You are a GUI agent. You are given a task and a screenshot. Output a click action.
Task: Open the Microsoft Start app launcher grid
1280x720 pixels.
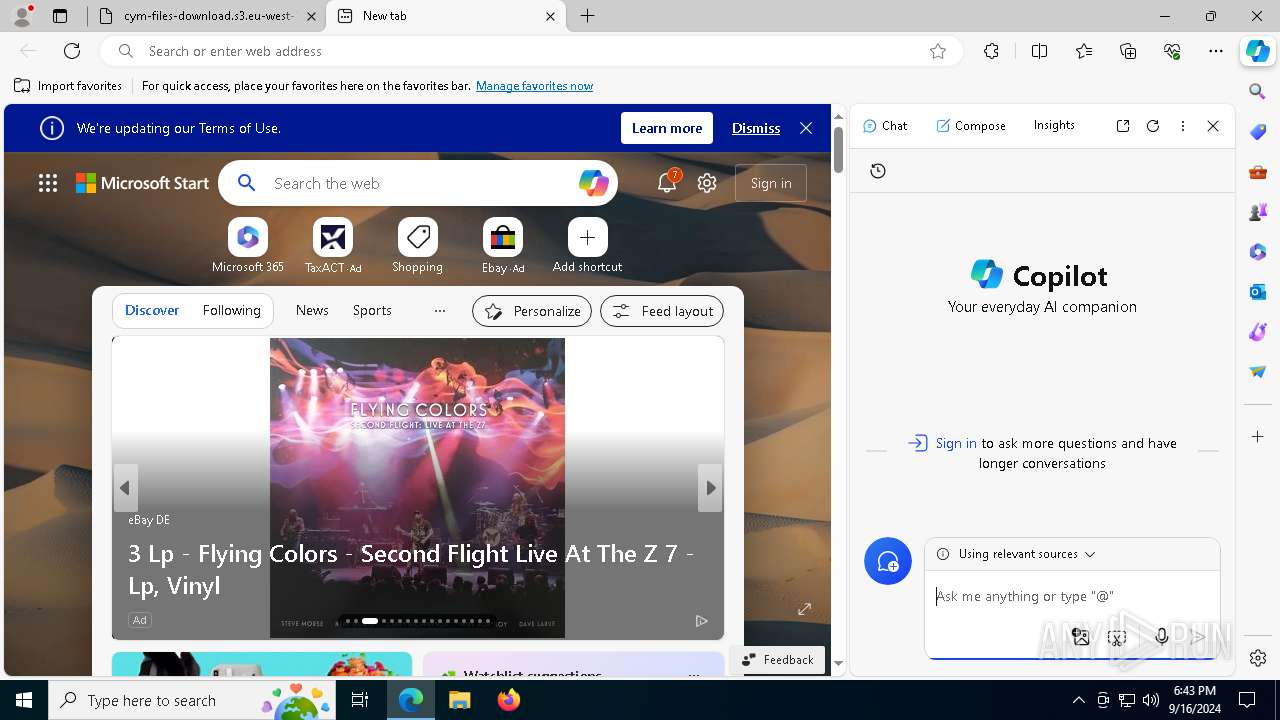tap(48, 183)
